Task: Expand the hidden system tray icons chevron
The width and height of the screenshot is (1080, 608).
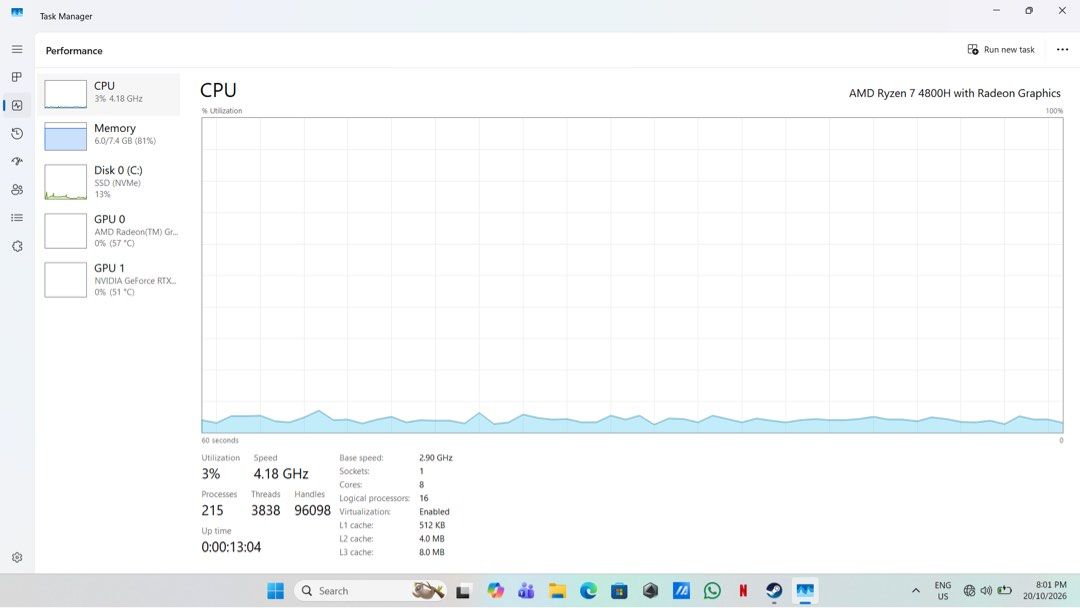Action: 915,591
